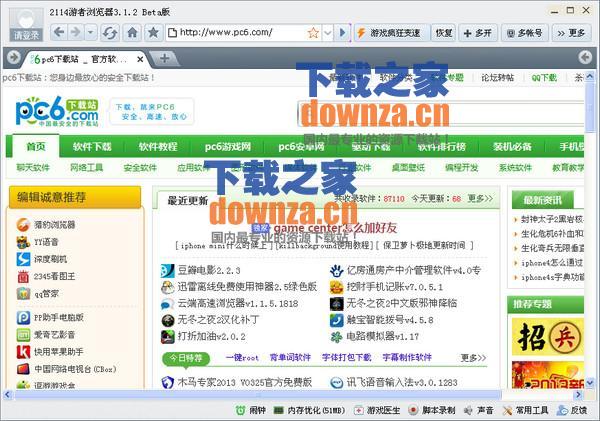Click the PP助手电脑版 icon
Image resolution: width=600 pixels, height=421 pixels.
tap(23, 318)
